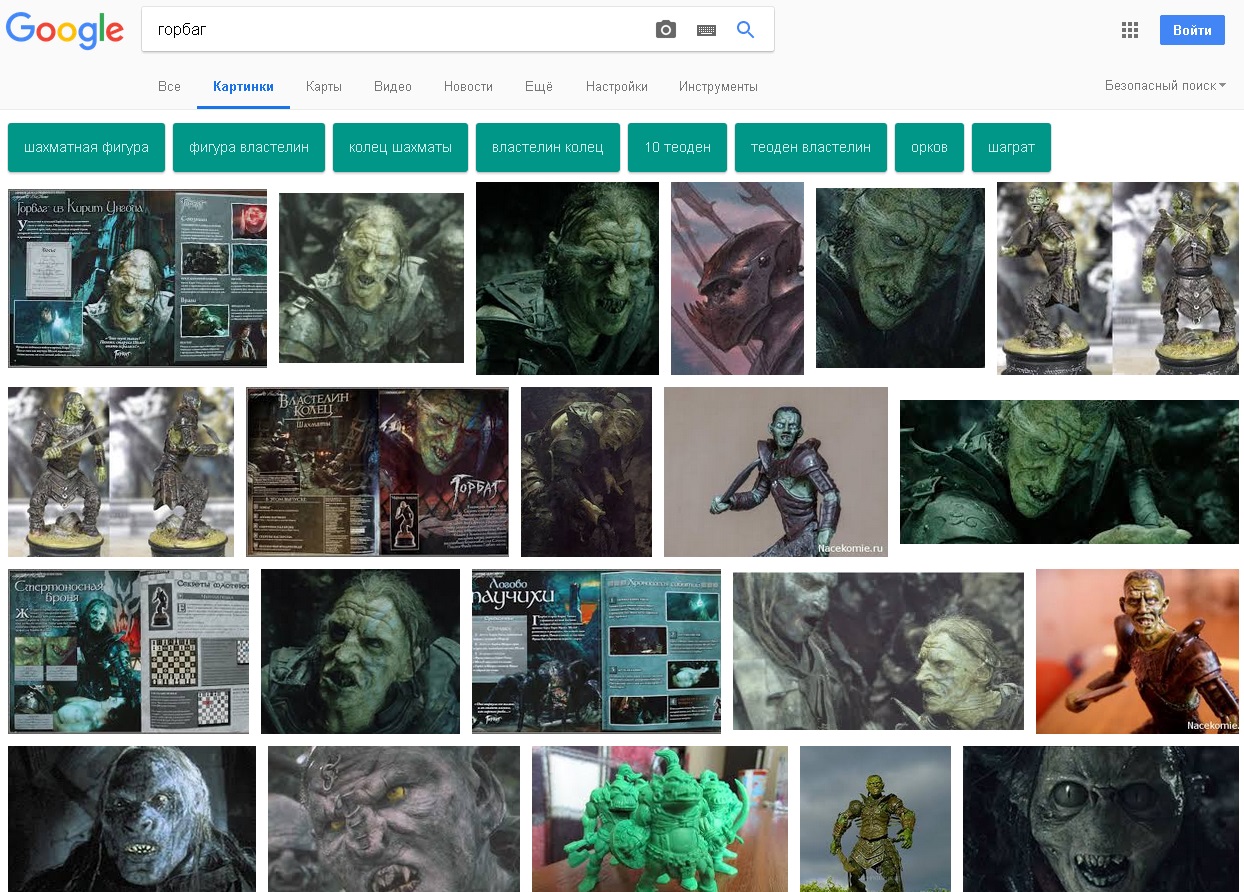Filter by шахматная фигура chip
Image resolution: width=1244 pixels, height=892 pixels.
tap(86, 147)
